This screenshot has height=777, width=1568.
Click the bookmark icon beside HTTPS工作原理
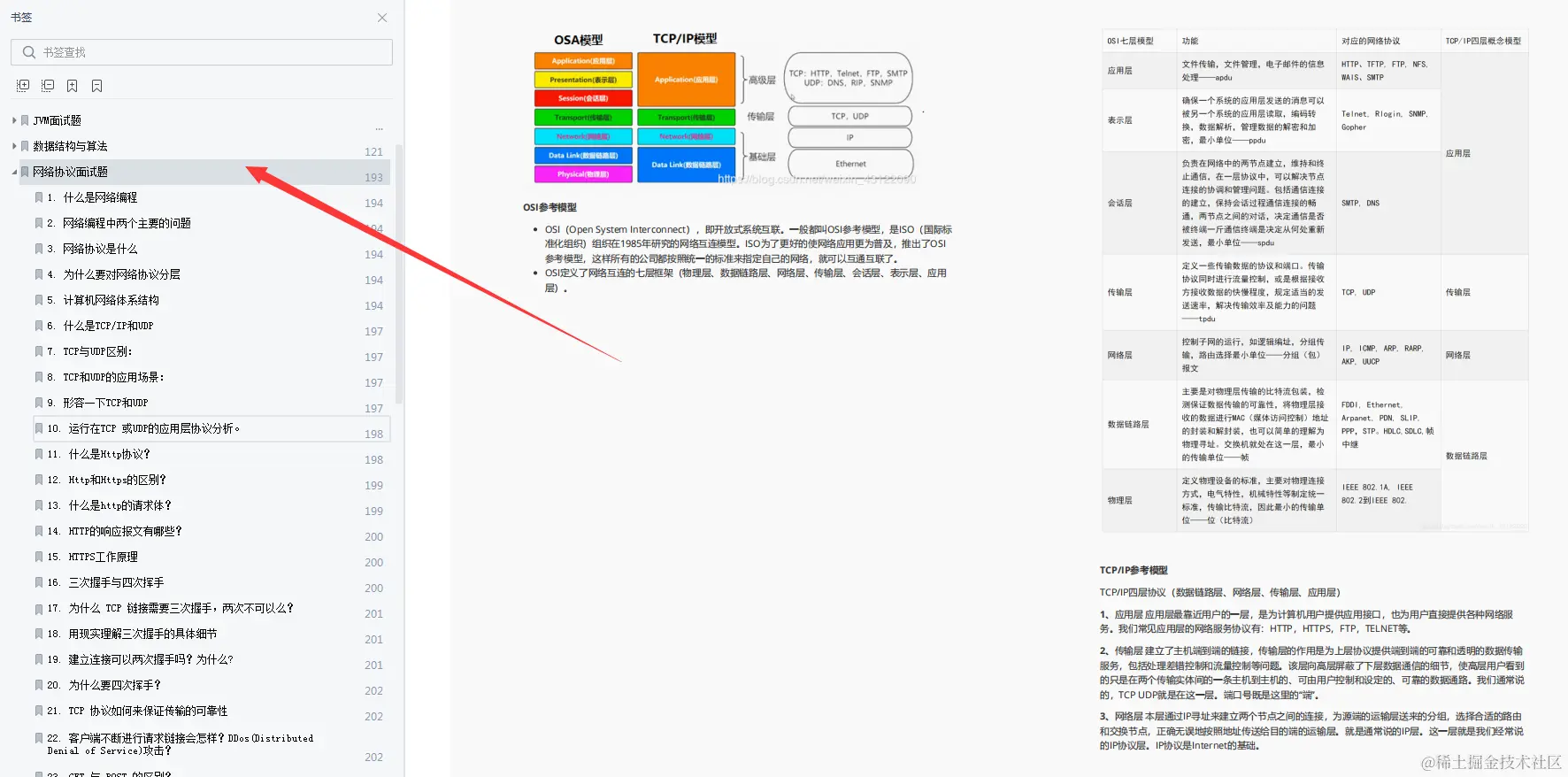tap(39, 557)
